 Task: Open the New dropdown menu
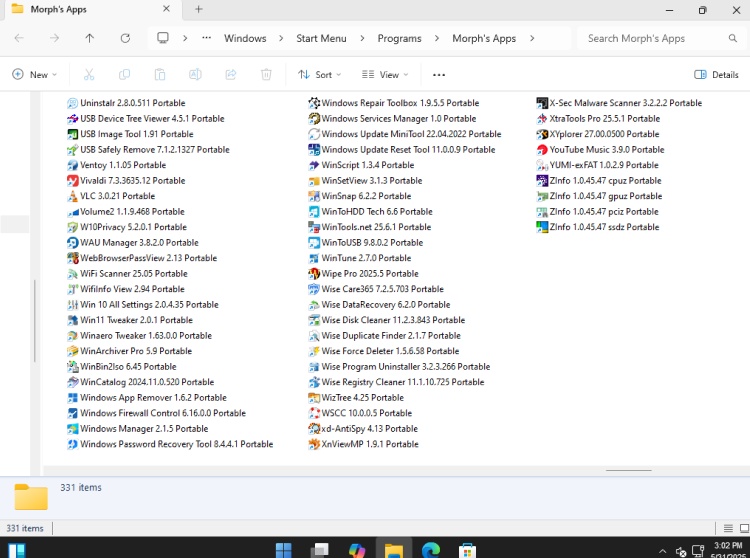[34, 75]
